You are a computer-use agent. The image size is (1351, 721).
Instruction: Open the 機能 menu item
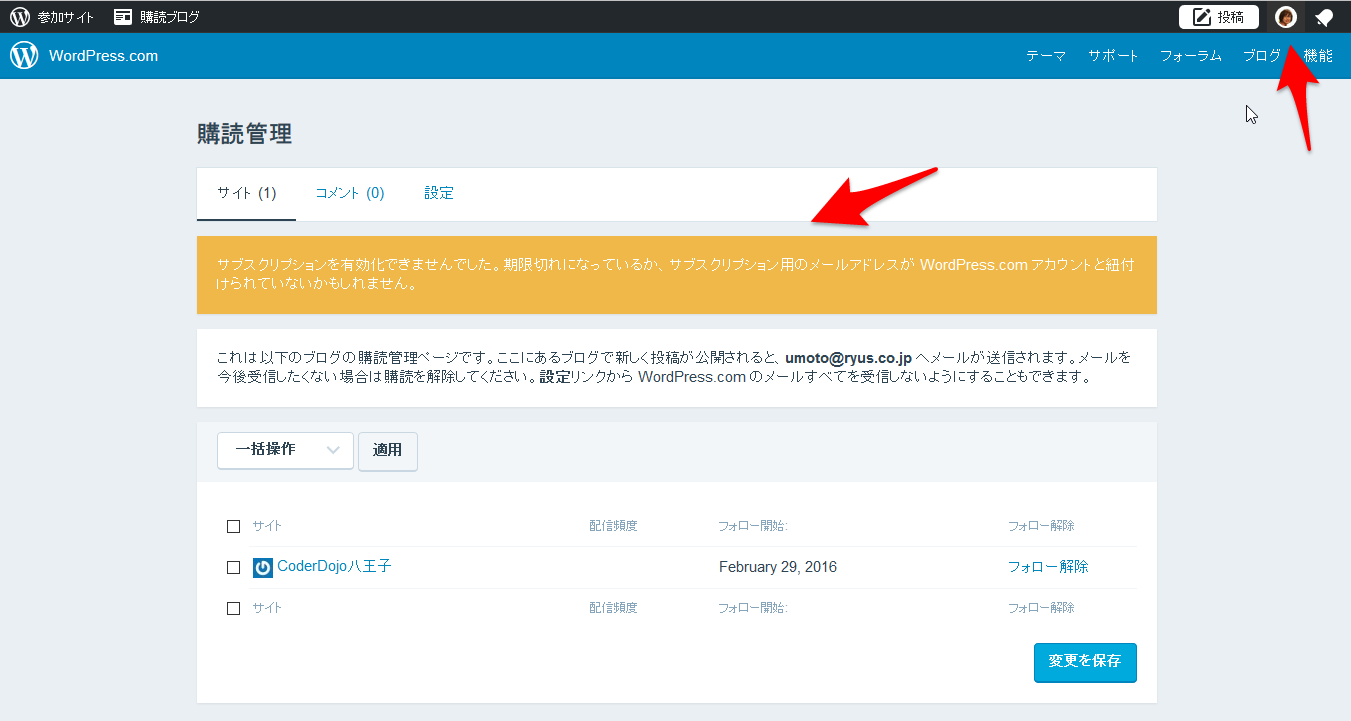(1318, 56)
